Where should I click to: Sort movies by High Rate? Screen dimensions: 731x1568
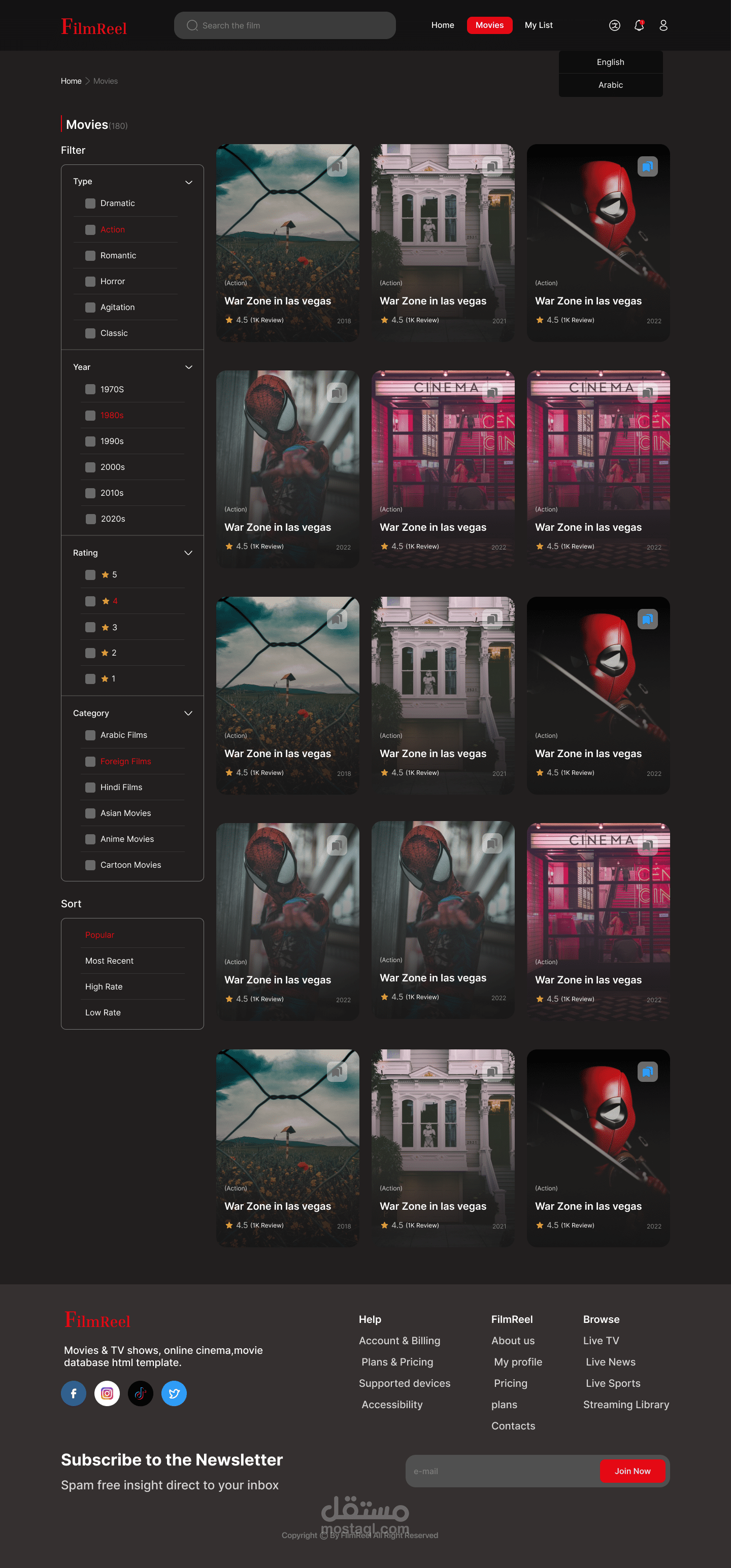(x=104, y=986)
